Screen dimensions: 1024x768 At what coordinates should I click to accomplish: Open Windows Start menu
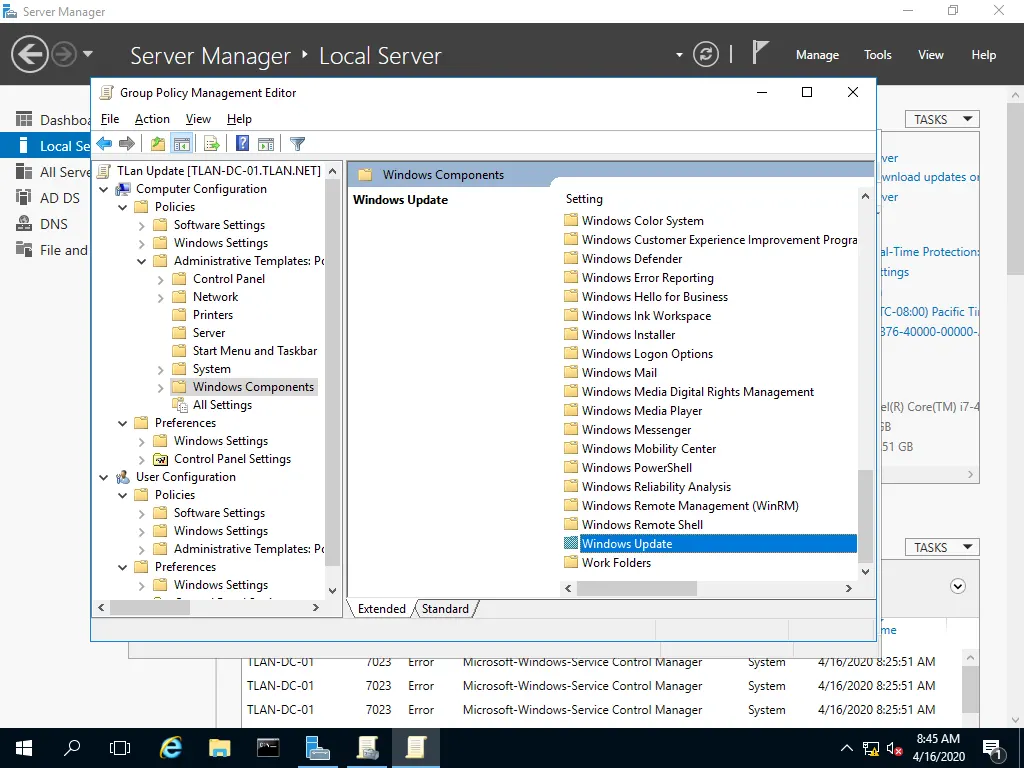pos(24,748)
